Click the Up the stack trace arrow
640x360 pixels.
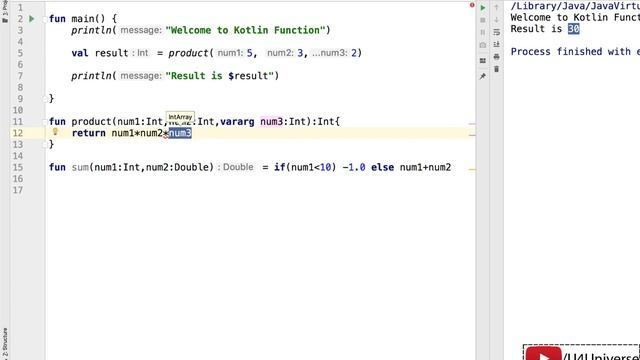point(496,8)
